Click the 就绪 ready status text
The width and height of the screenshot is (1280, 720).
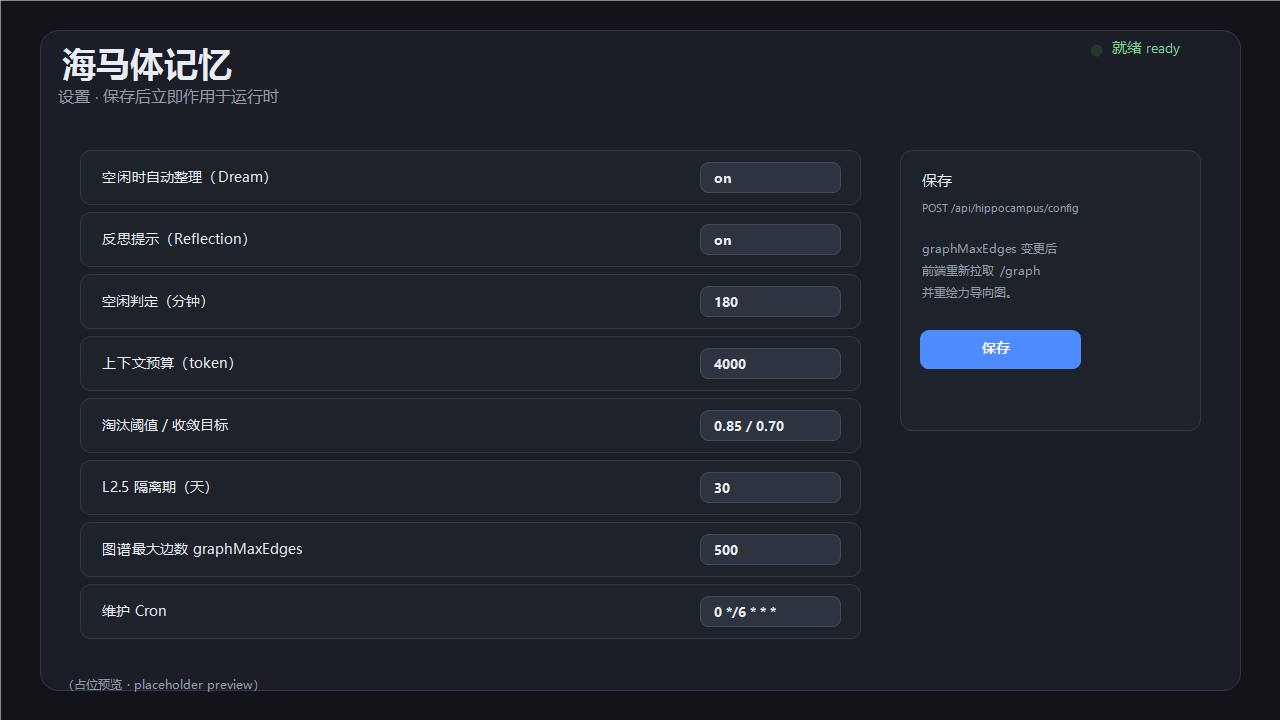[x=1146, y=48]
